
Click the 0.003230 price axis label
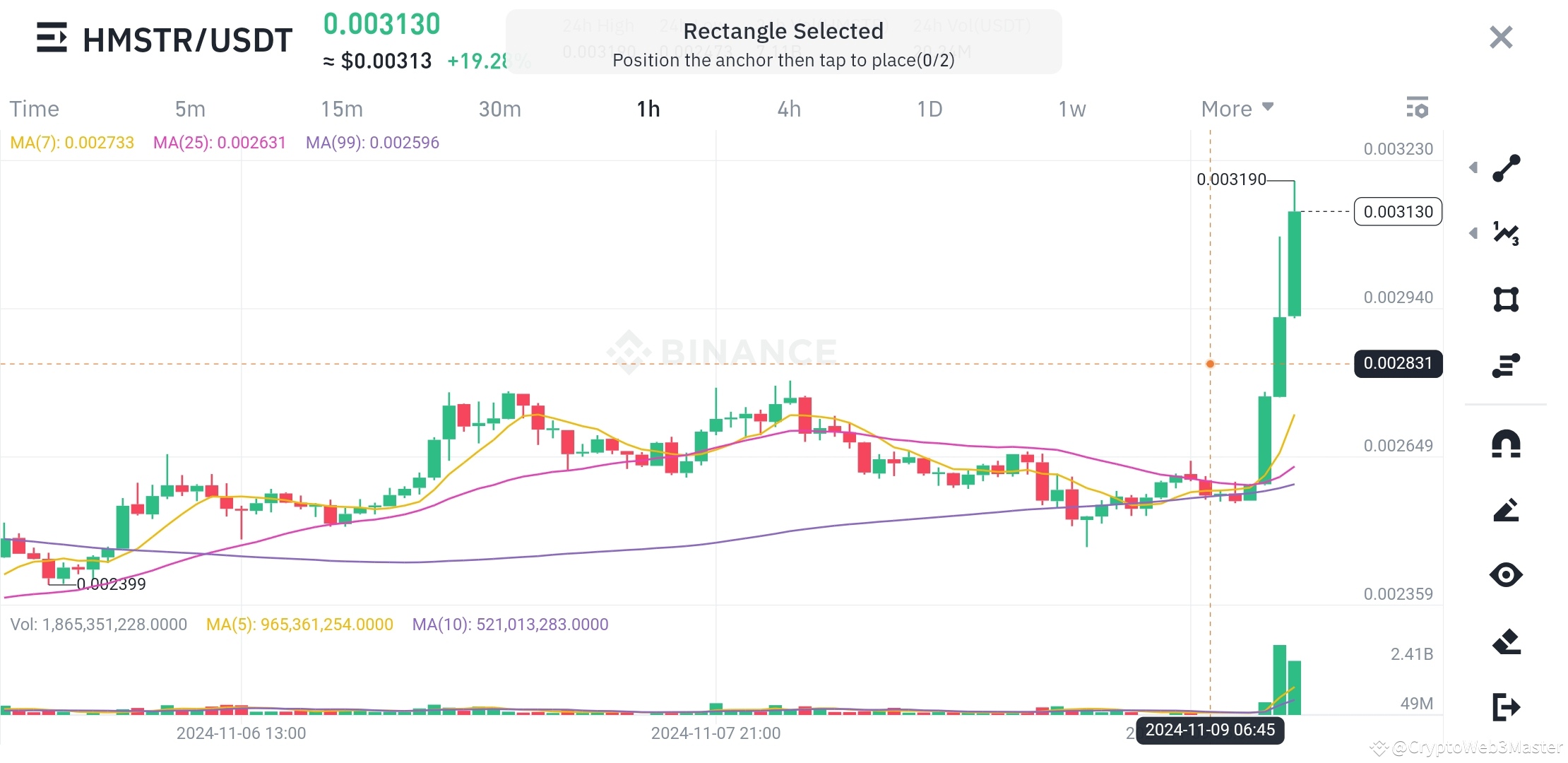(x=1398, y=149)
